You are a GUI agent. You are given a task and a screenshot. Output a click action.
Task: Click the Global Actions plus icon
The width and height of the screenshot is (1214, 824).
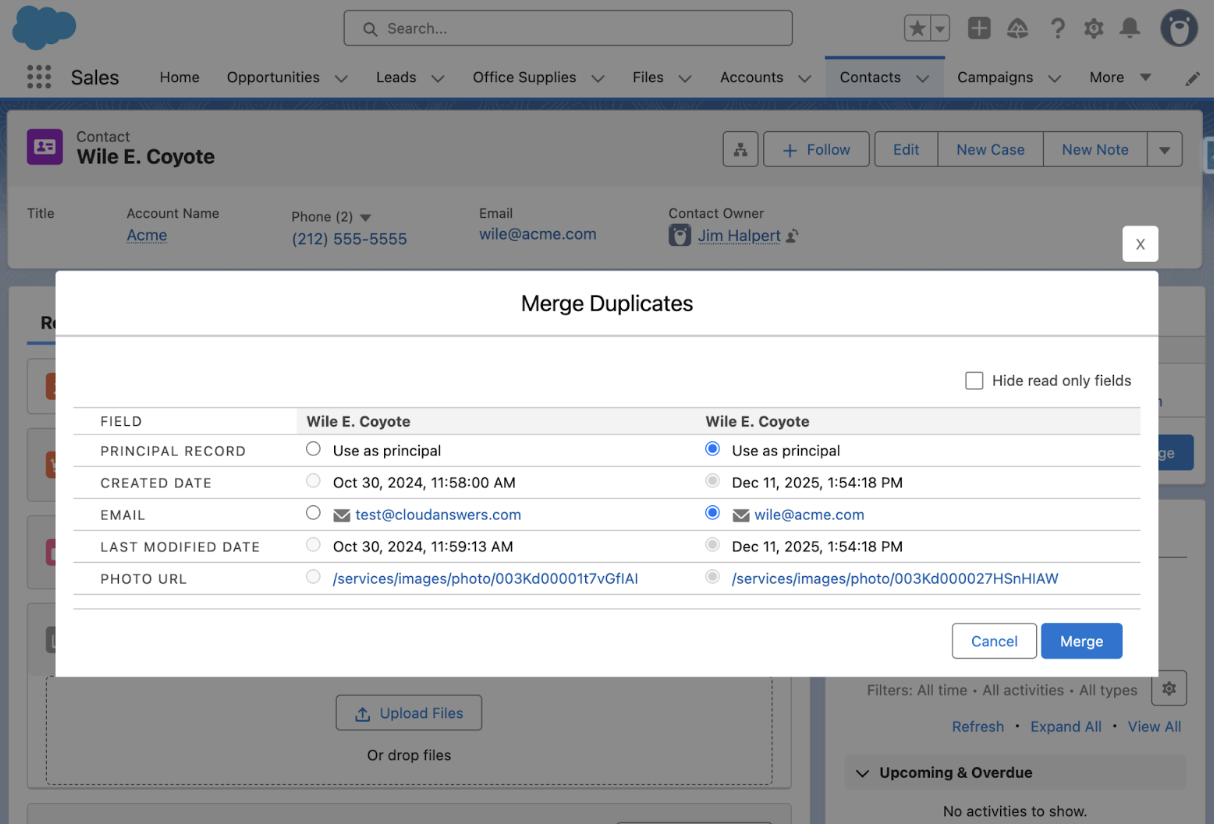pyautogui.click(x=979, y=29)
